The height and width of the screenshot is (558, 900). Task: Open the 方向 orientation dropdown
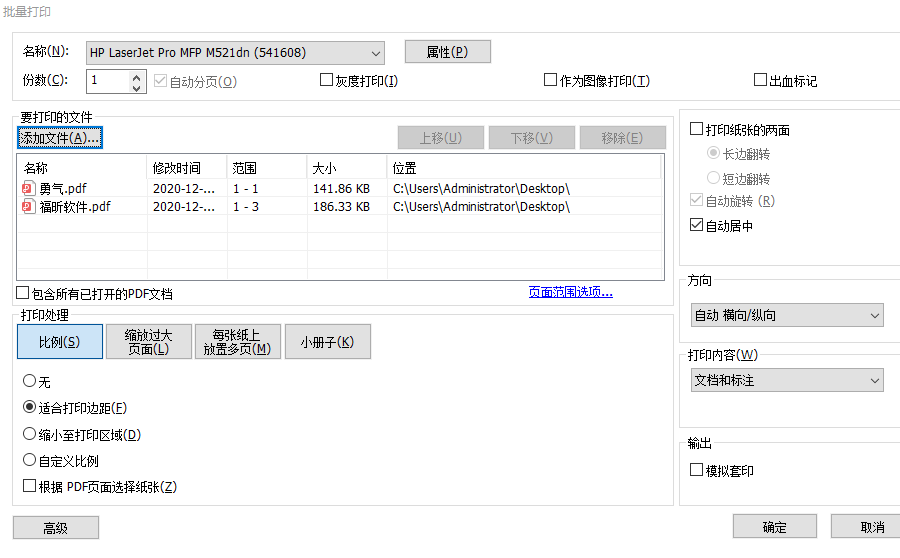coord(787,315)
